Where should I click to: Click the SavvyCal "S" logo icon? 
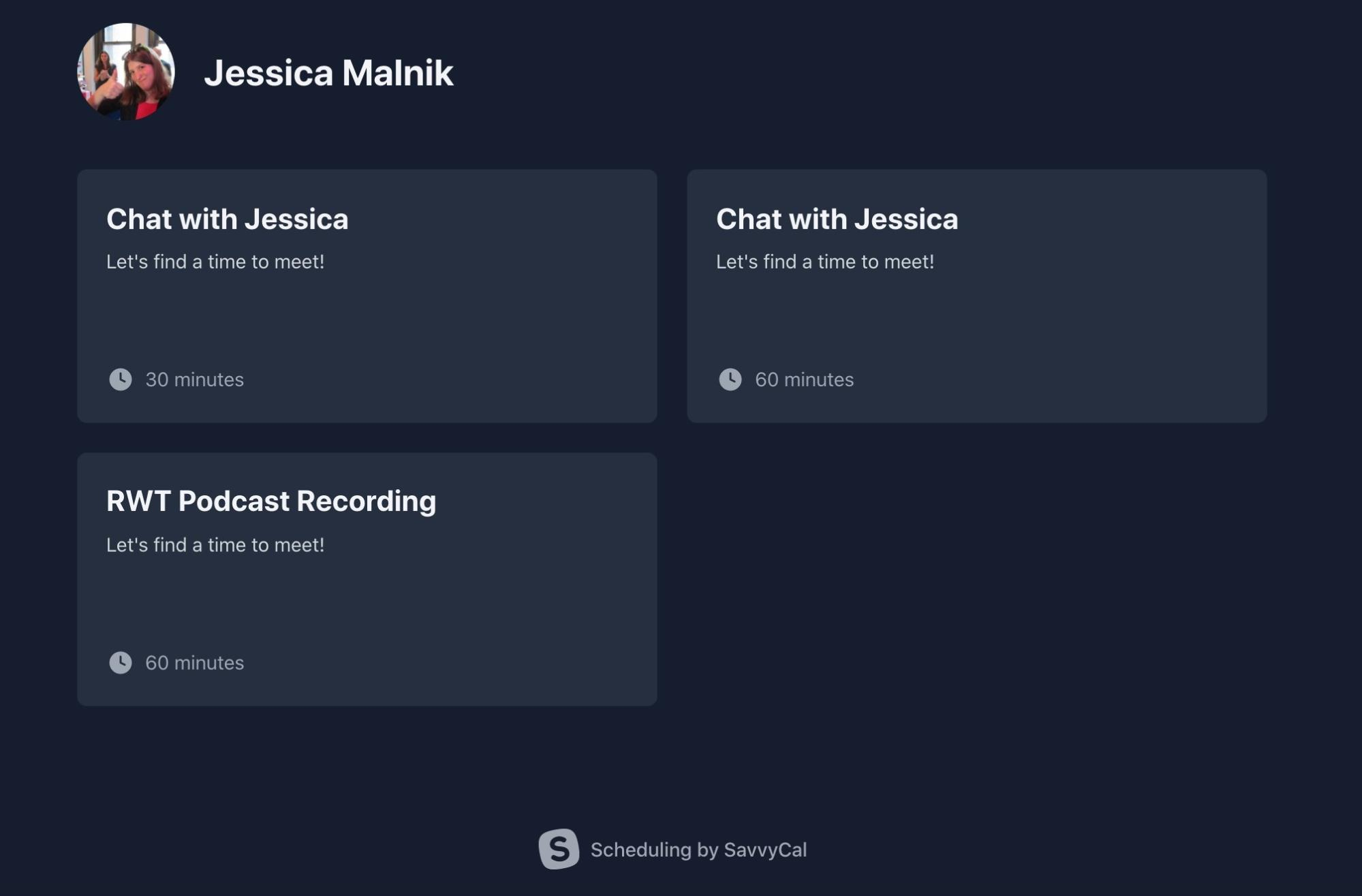[559, 849]
